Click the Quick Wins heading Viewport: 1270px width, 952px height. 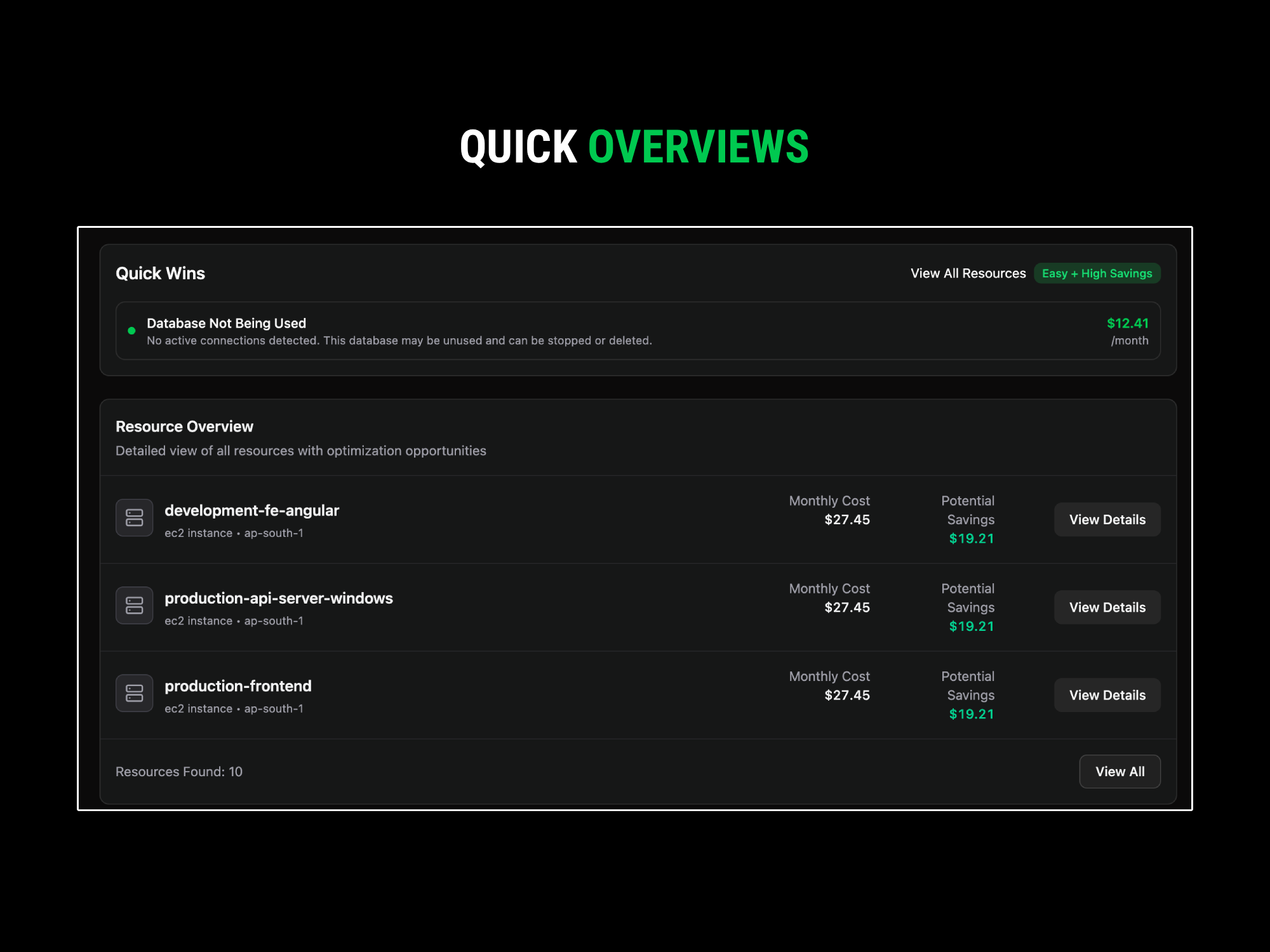coord(160,274)
